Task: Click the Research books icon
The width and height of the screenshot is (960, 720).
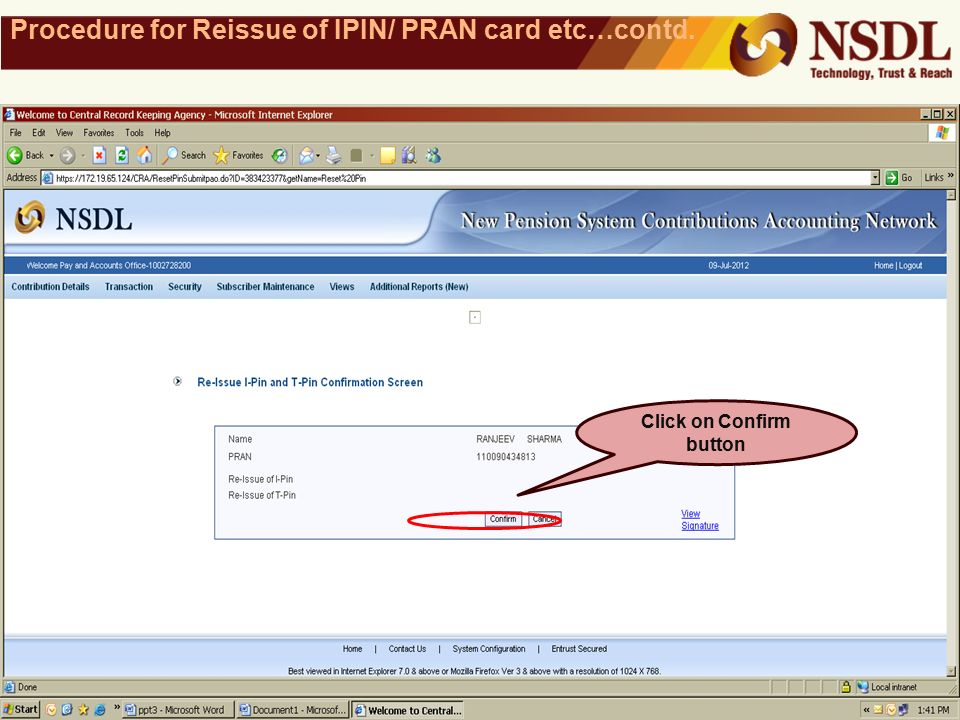Action: coord(409,156)
